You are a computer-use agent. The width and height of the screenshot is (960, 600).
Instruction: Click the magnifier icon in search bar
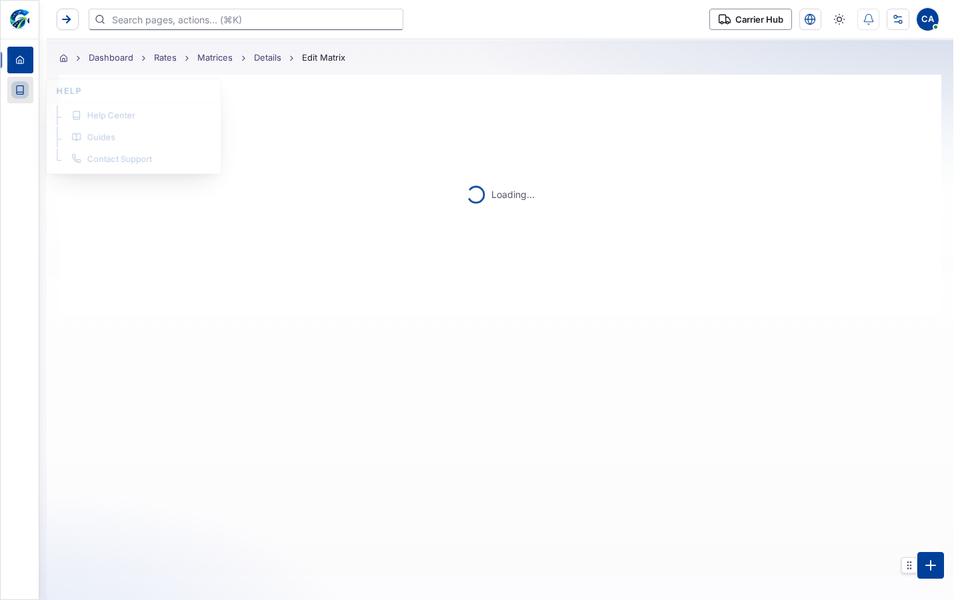click(x=100, y=20)
